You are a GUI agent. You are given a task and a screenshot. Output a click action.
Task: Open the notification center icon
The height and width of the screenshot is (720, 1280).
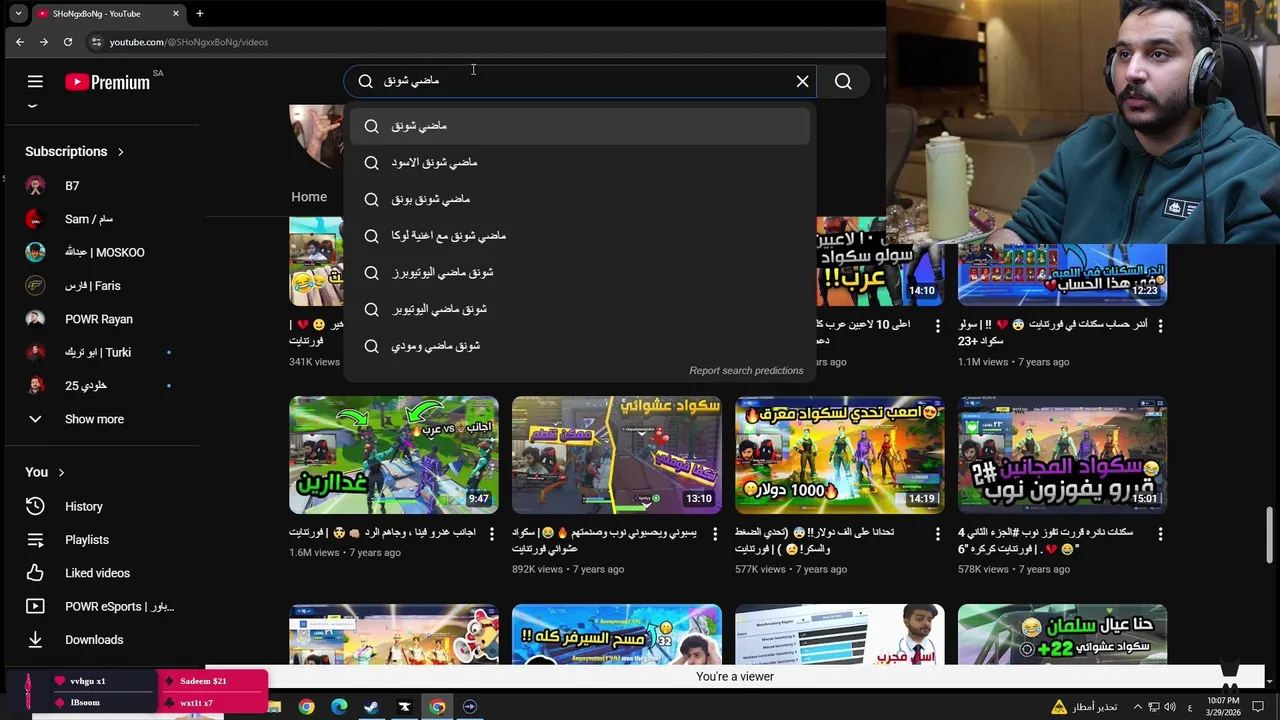[x=1259, y=707]
